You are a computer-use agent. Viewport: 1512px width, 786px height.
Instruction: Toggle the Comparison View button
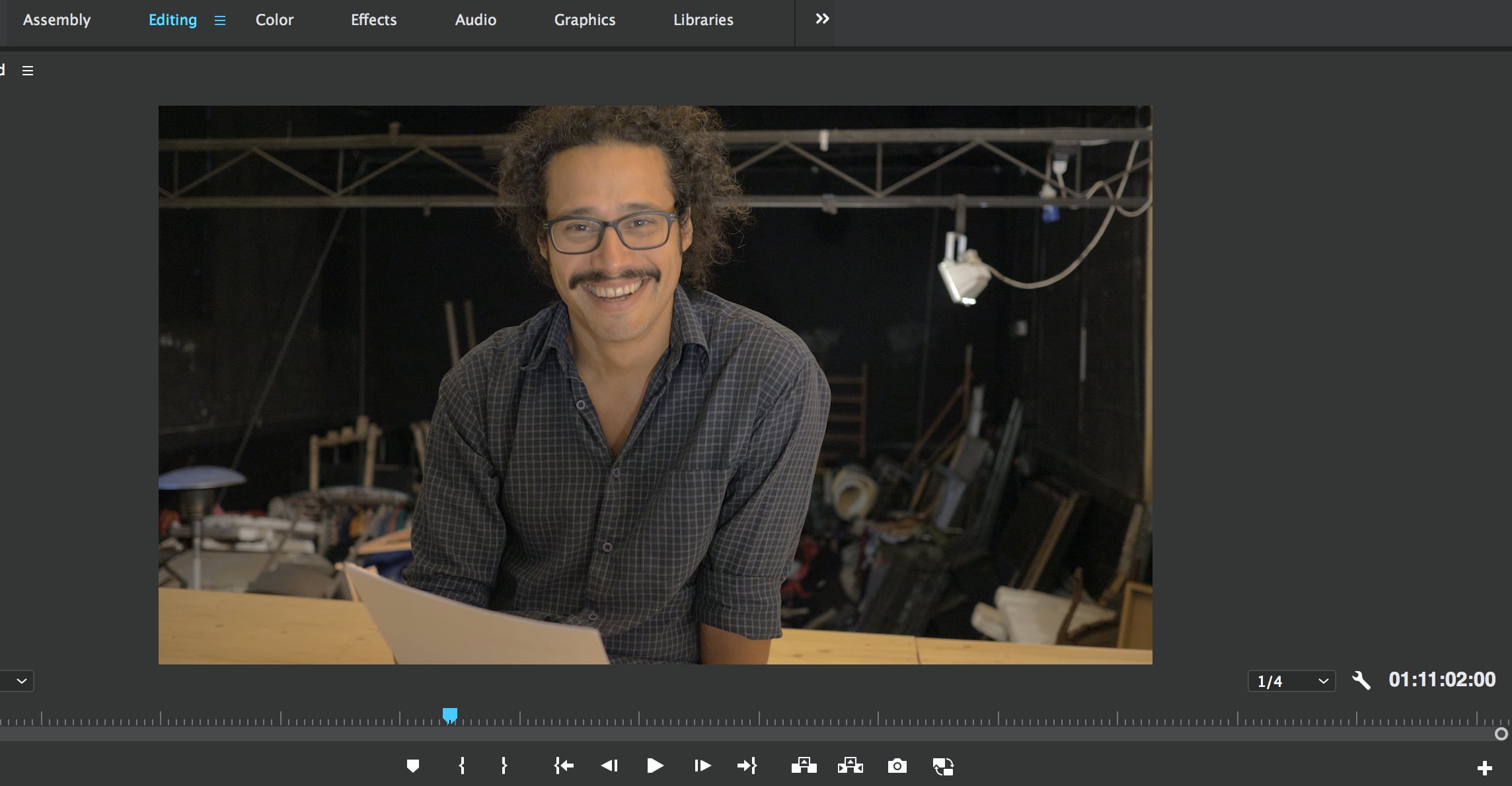[943, 766]
